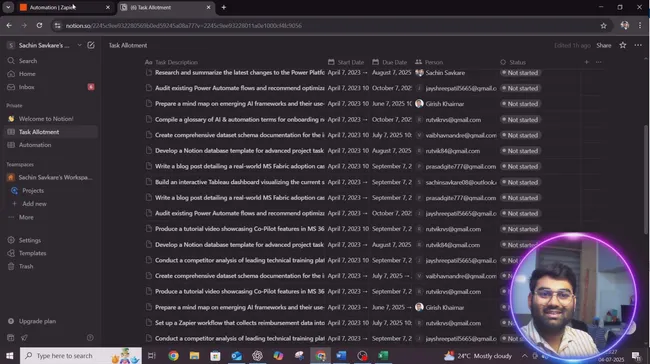
Task: Open Templates
Action: [32, 253]
